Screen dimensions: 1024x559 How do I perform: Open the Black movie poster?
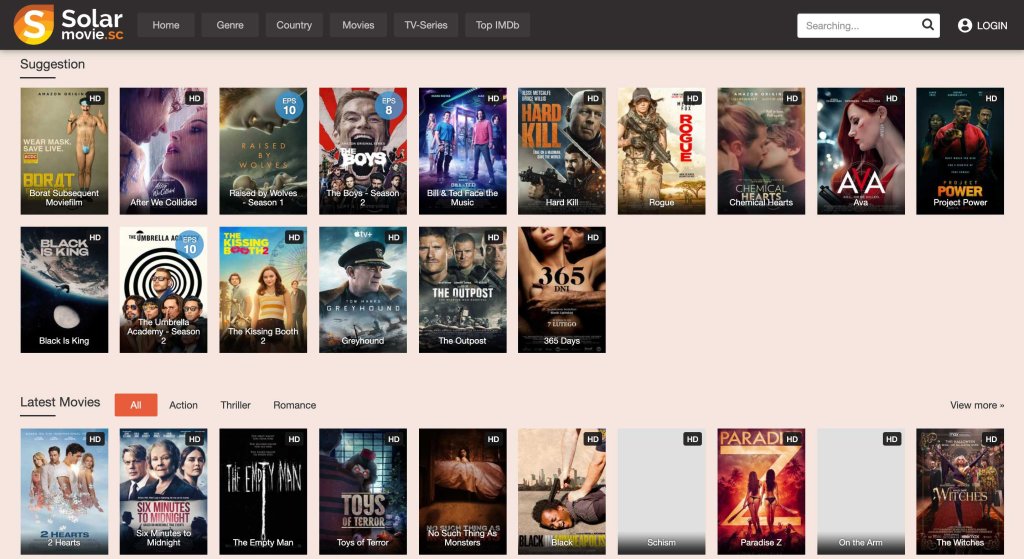562,491
